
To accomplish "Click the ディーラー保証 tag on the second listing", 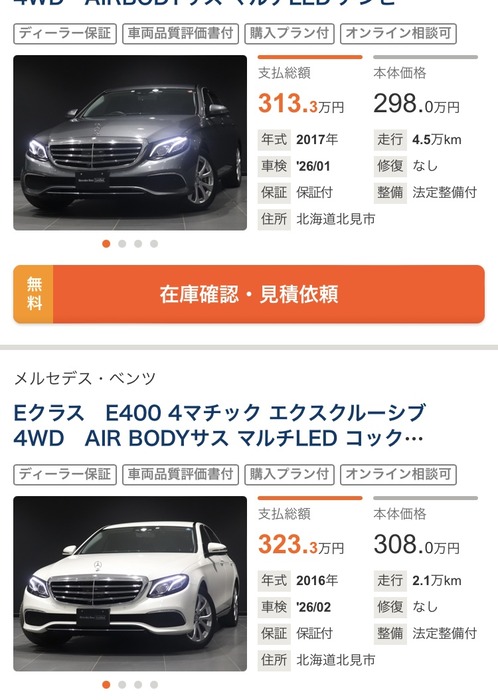I will pos(65,475).
